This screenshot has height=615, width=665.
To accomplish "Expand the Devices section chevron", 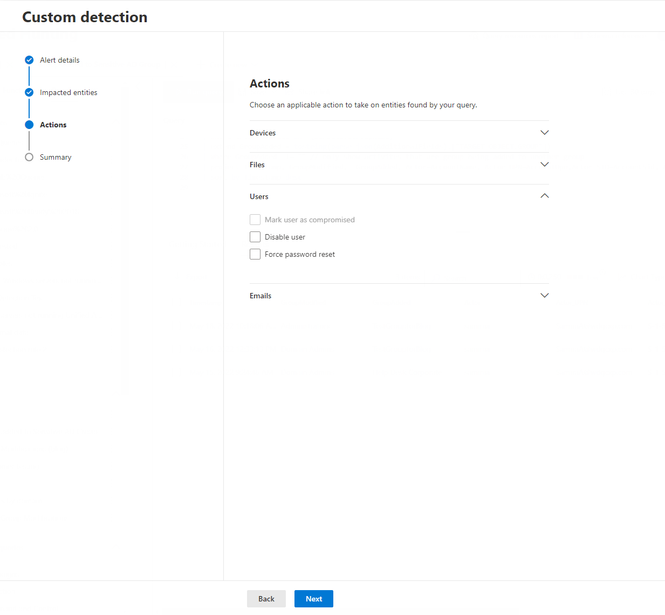I will click(544, 132).
